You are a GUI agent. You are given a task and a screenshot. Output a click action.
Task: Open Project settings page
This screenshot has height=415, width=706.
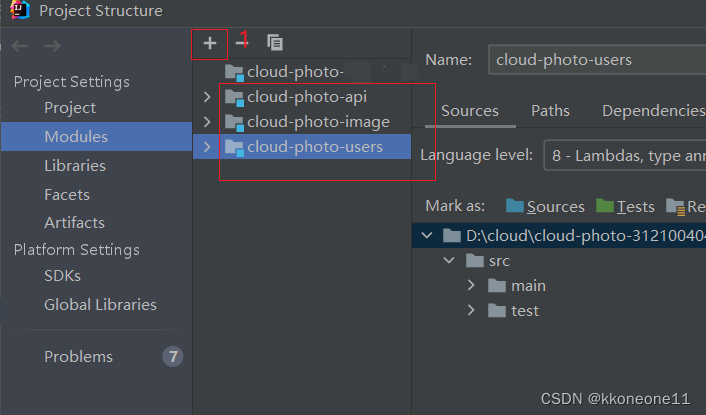pyautogui.click(x=70, y=108)
